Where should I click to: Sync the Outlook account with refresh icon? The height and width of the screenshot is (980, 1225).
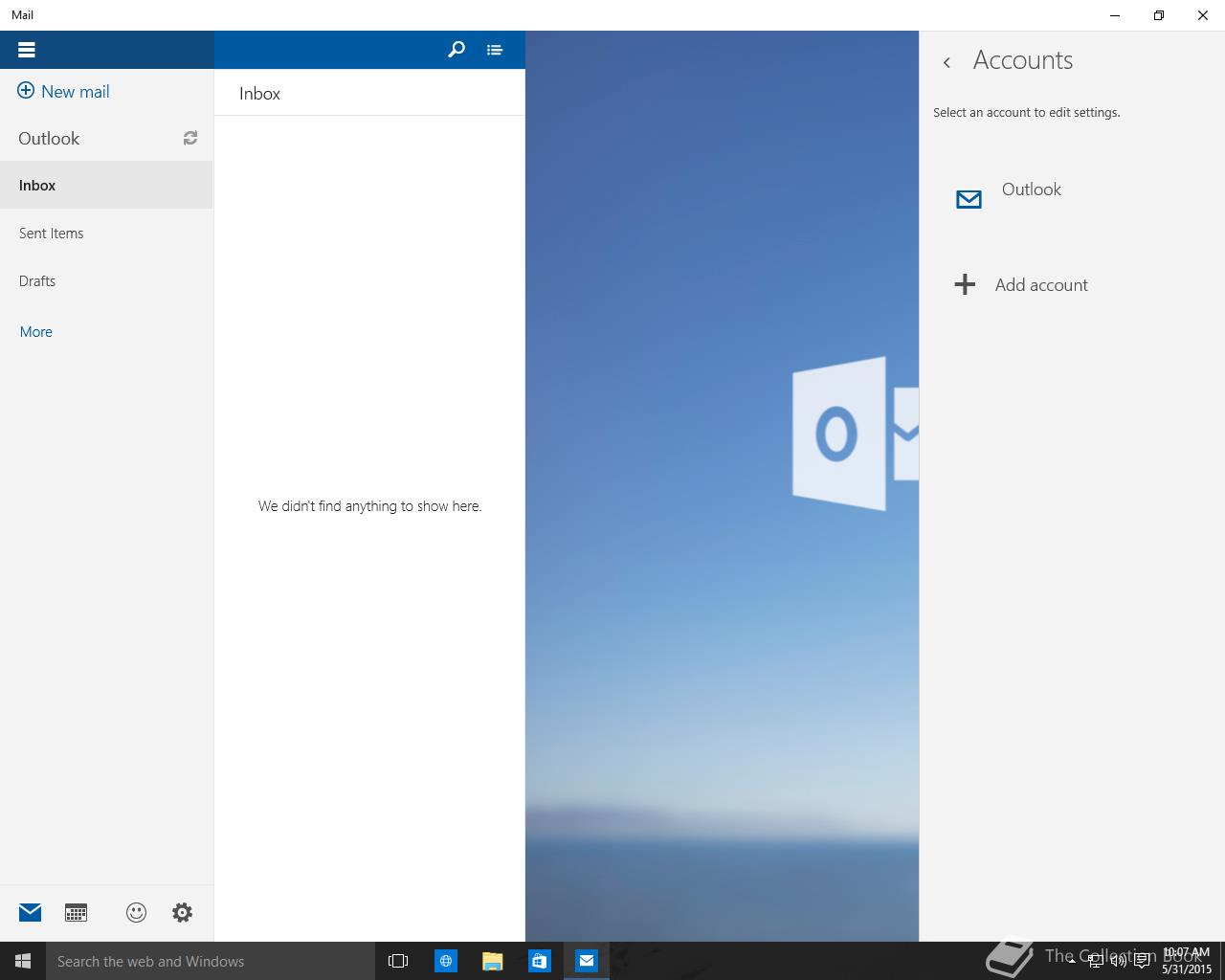[x=190, y=139]
